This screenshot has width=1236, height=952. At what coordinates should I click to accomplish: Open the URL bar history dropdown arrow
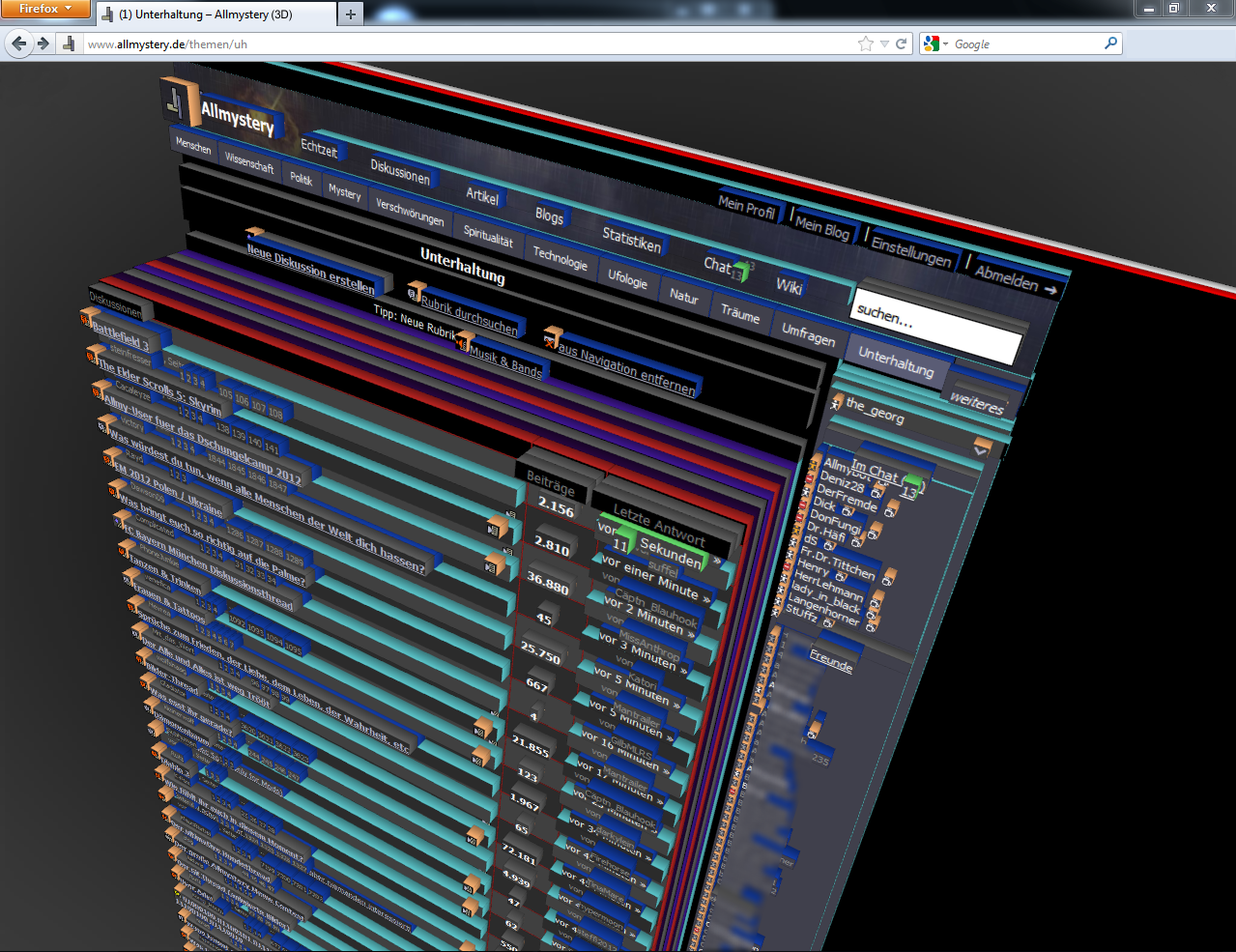click(x=884, y=43)
